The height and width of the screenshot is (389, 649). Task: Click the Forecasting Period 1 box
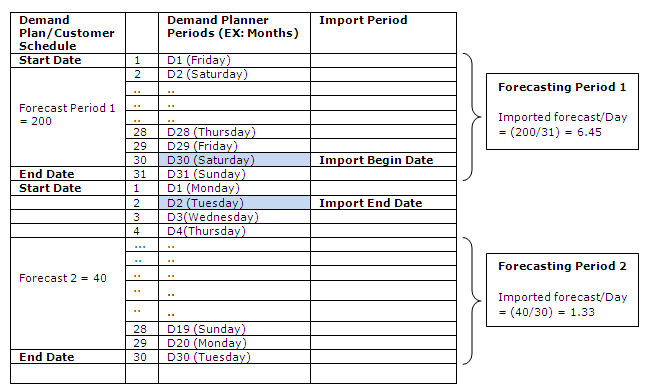click(x=562, y=111)
